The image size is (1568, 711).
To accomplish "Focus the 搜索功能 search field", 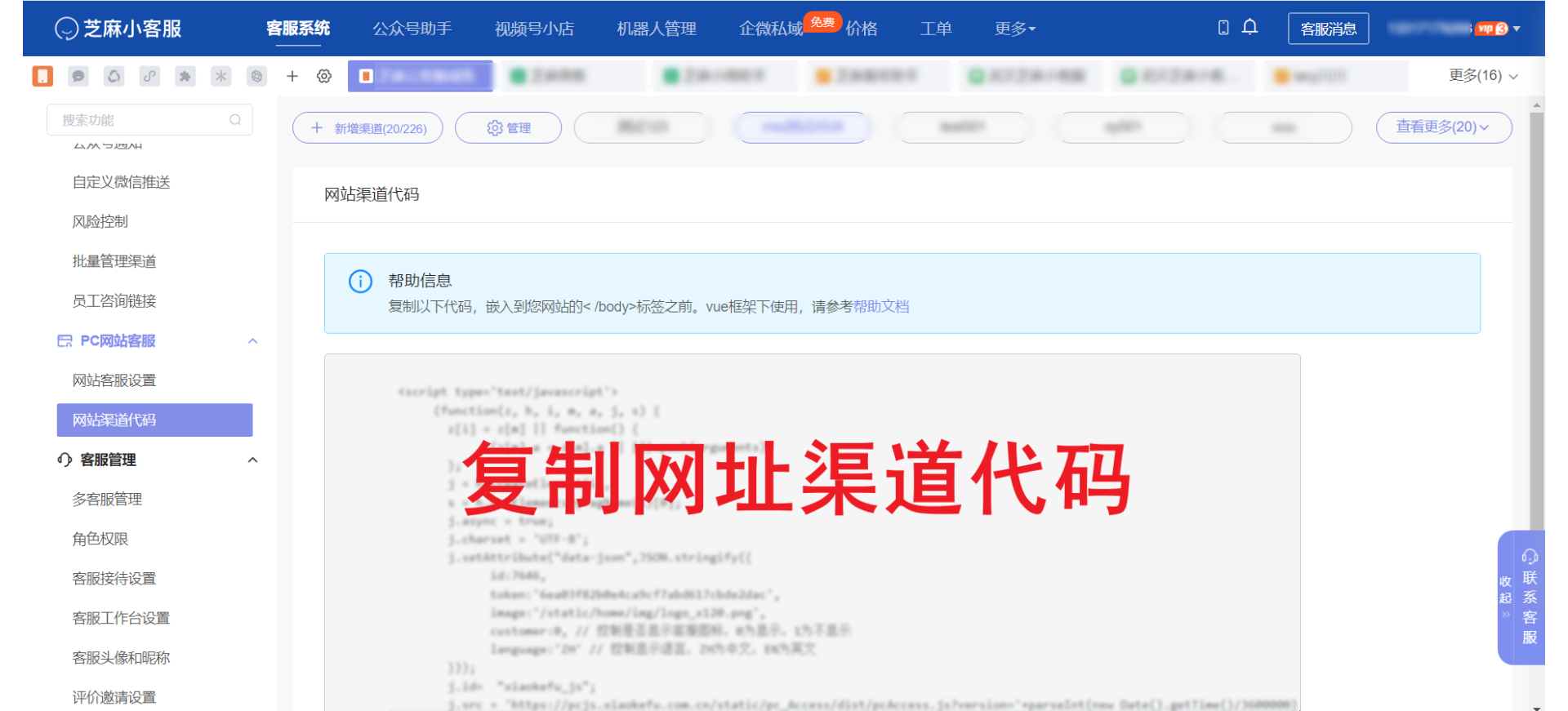I will coord(149,120).
